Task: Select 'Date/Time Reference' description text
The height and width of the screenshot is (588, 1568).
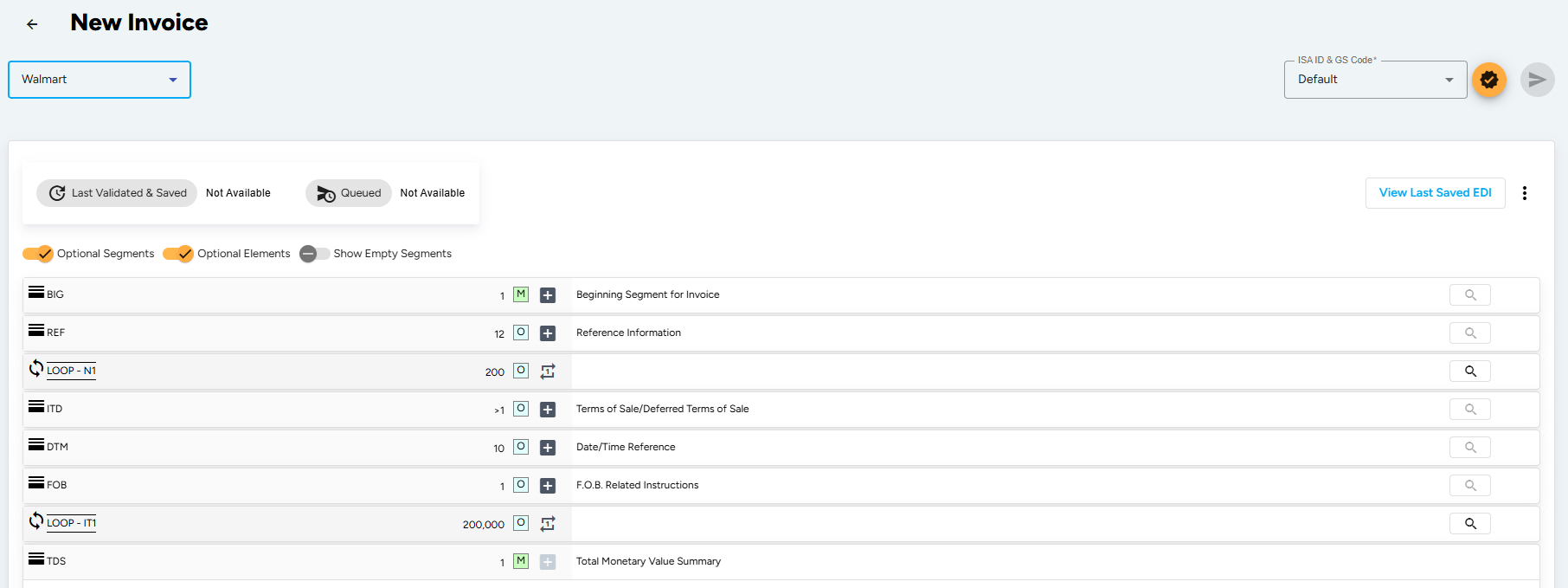Action: point(626,447)
